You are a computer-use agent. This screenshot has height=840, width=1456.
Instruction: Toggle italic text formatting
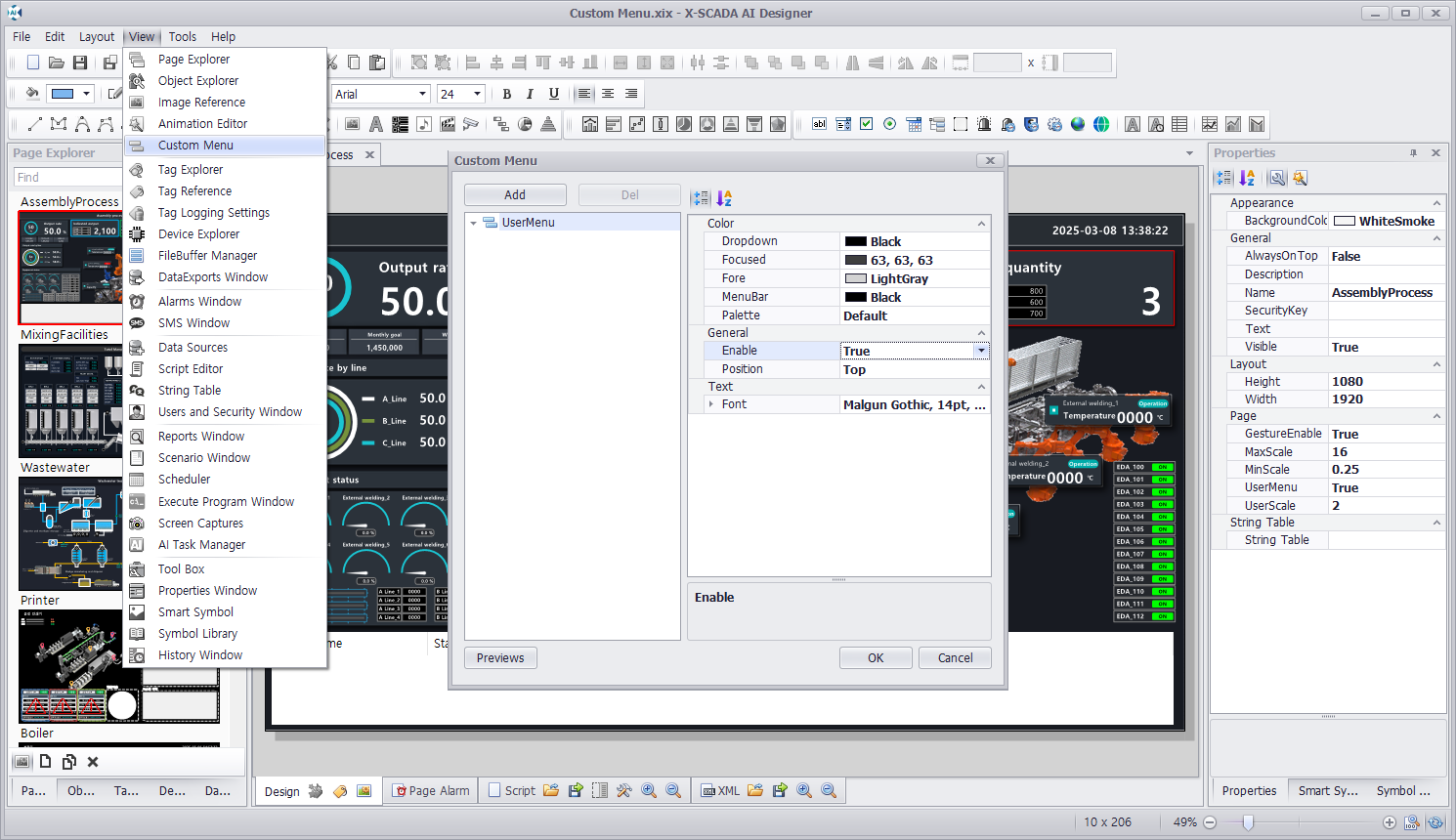coord(530,94)
